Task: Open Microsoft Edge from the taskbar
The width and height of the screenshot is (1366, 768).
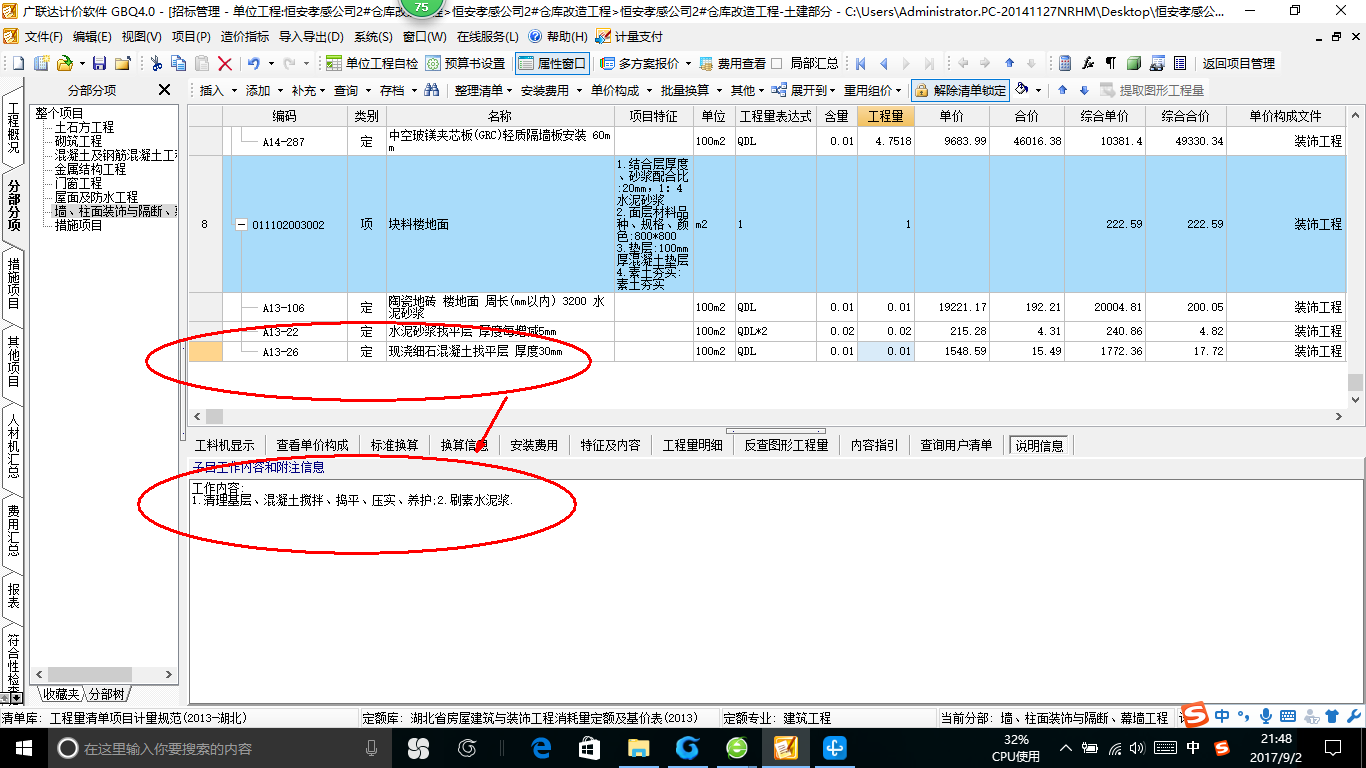Action: (x=541, y=747)
